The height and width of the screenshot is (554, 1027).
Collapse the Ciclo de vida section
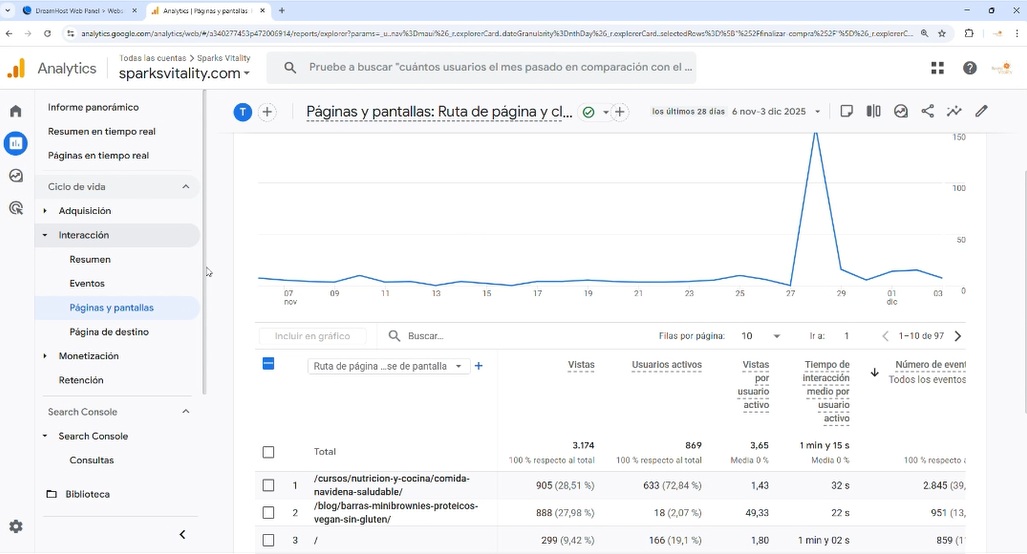click(x=186, y=187)
